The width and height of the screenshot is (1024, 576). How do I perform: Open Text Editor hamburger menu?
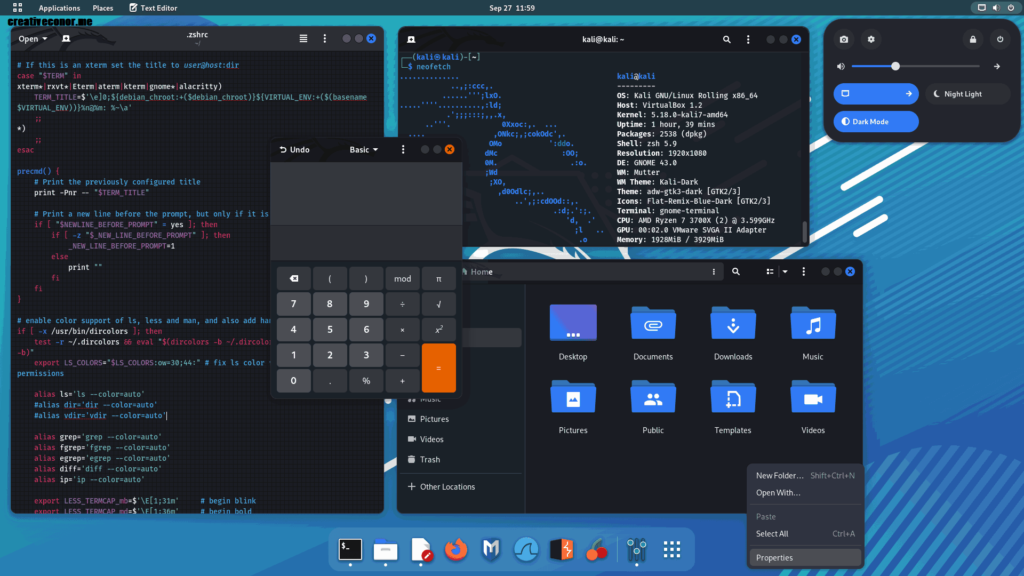point(303,39)
